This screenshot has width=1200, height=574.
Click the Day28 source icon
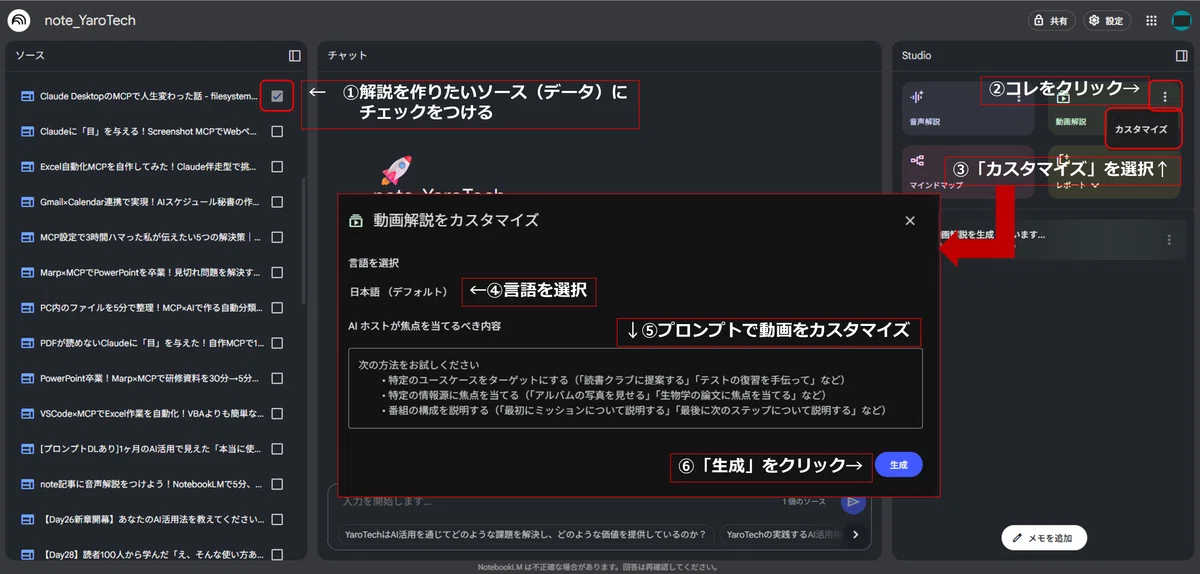[27, 554]
